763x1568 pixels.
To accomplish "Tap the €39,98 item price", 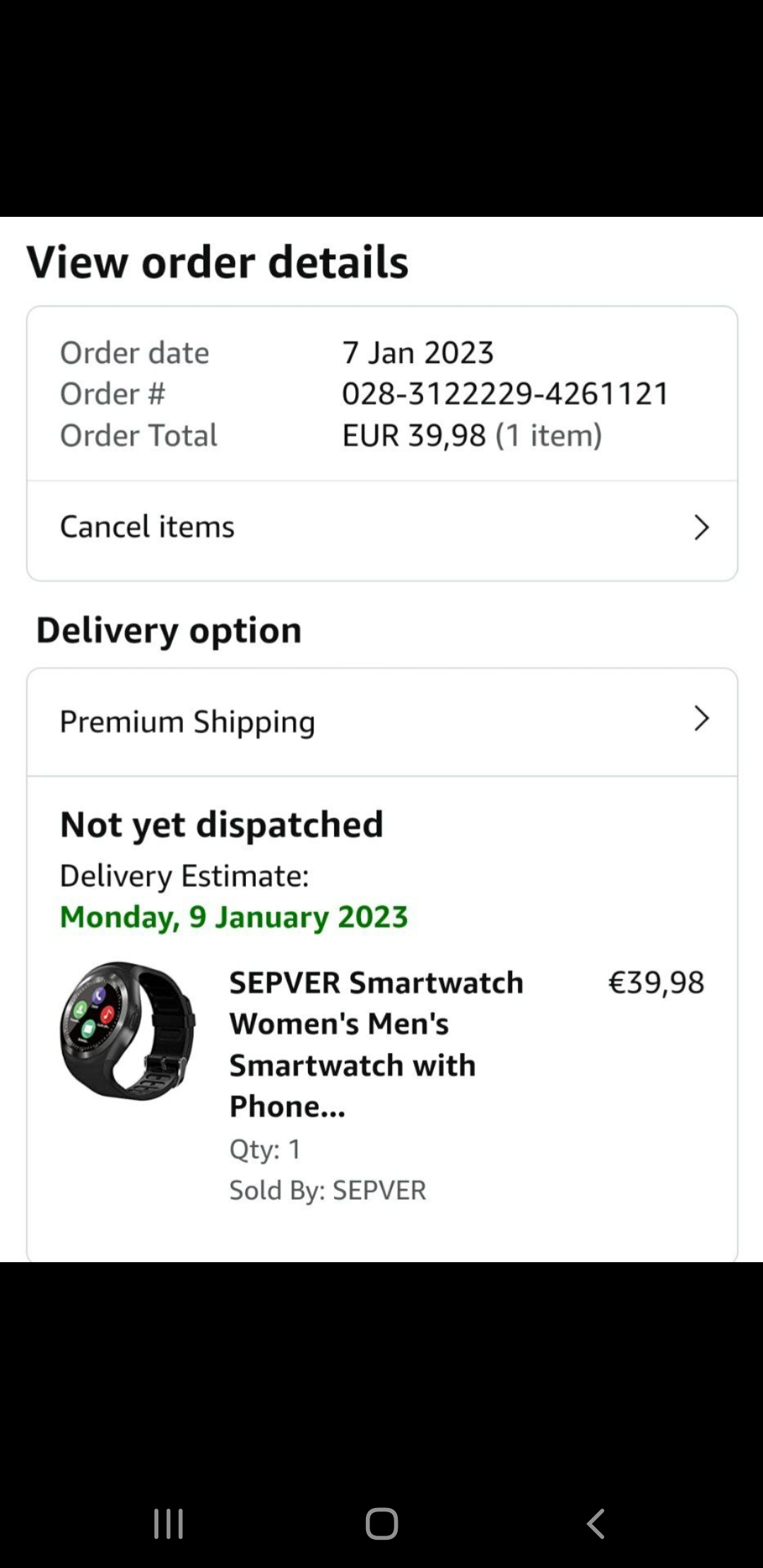I will tap(656, 982).
